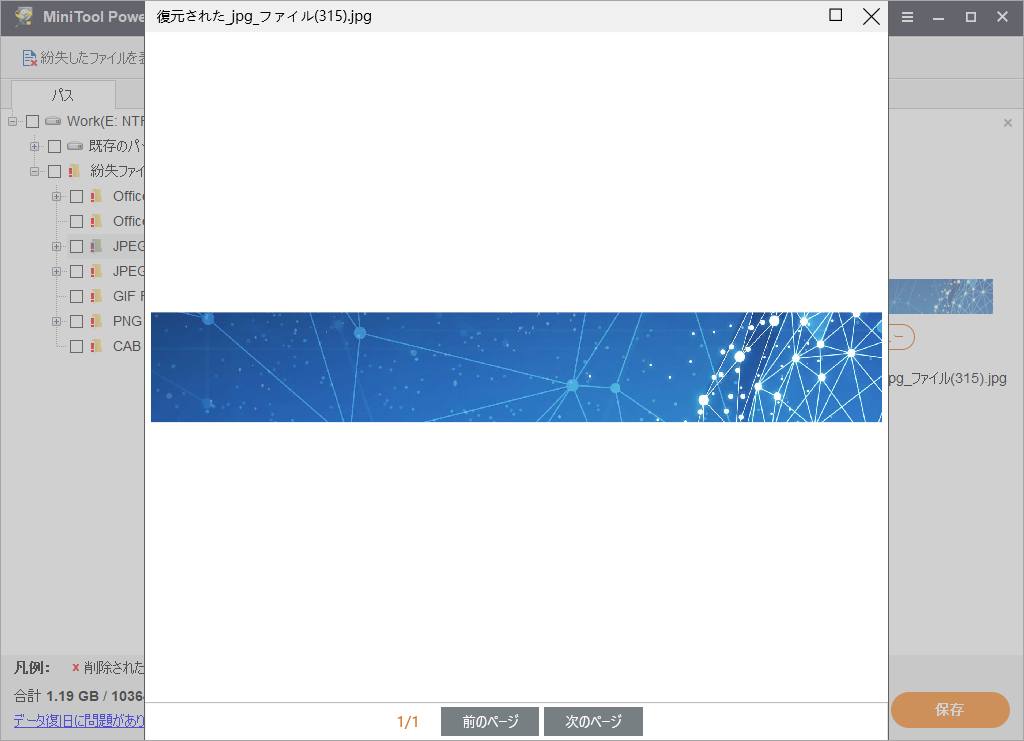The width and height of the screenshot is (1024, 741).
Task: Switch to the パス tab
Action: pyautogui.click(x=63, y=95)
